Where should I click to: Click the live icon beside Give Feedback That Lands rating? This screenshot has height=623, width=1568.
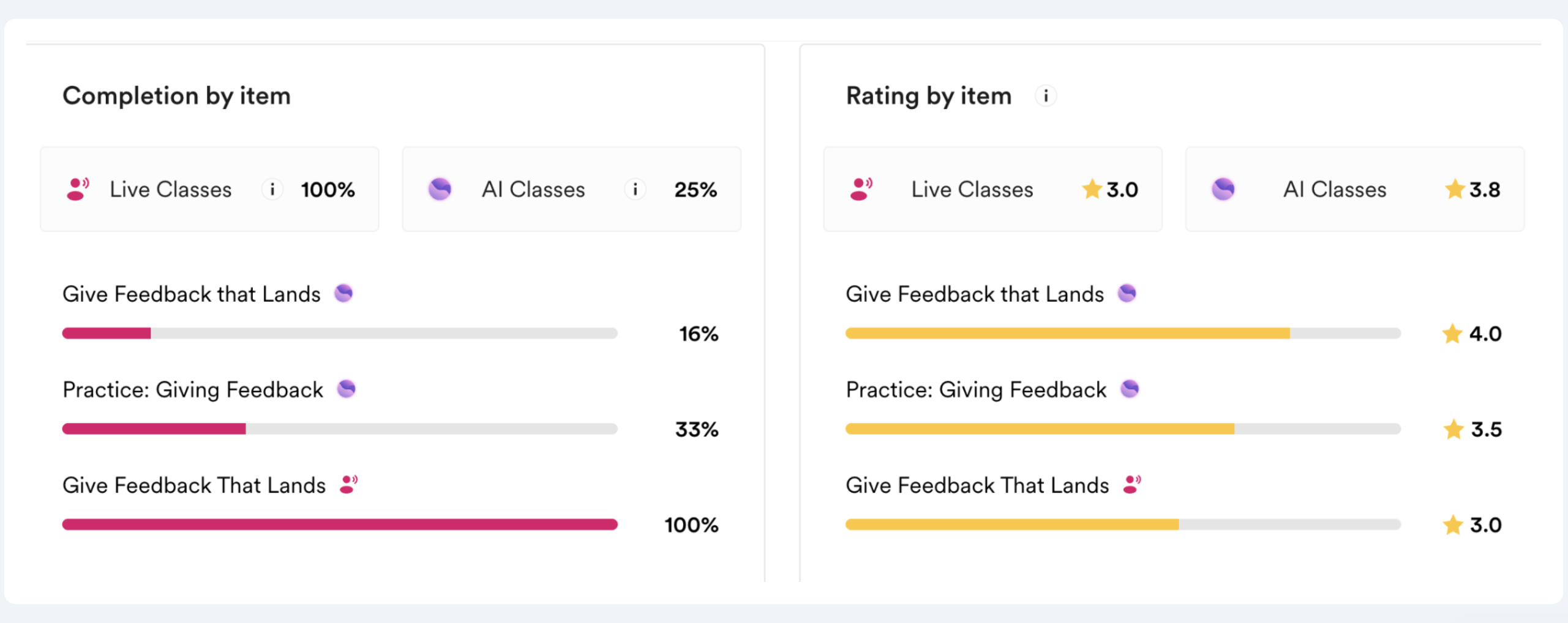[x=1132, y=485]
